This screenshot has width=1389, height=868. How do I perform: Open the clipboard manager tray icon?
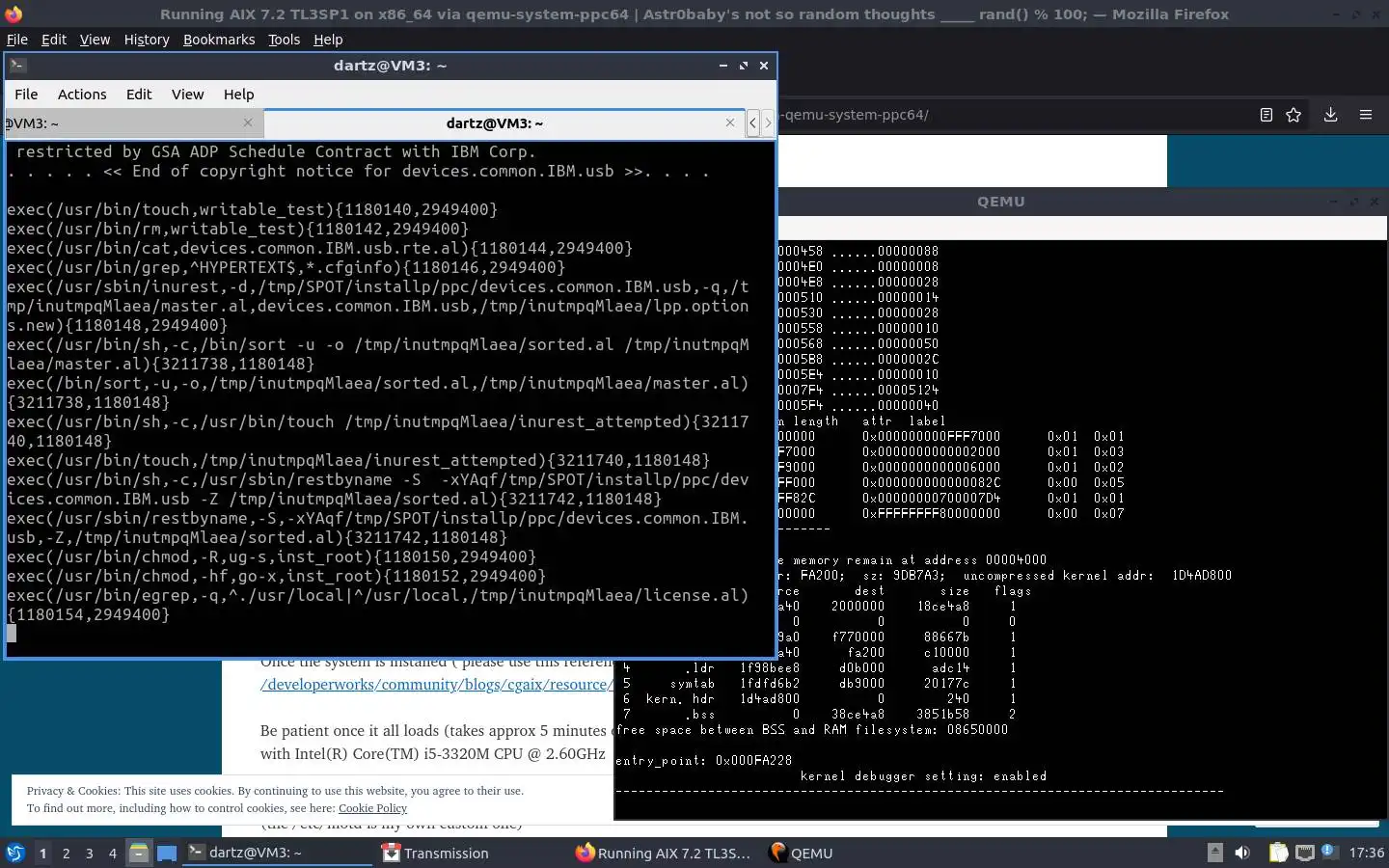pyautogui.click(x=1278, y=853)
